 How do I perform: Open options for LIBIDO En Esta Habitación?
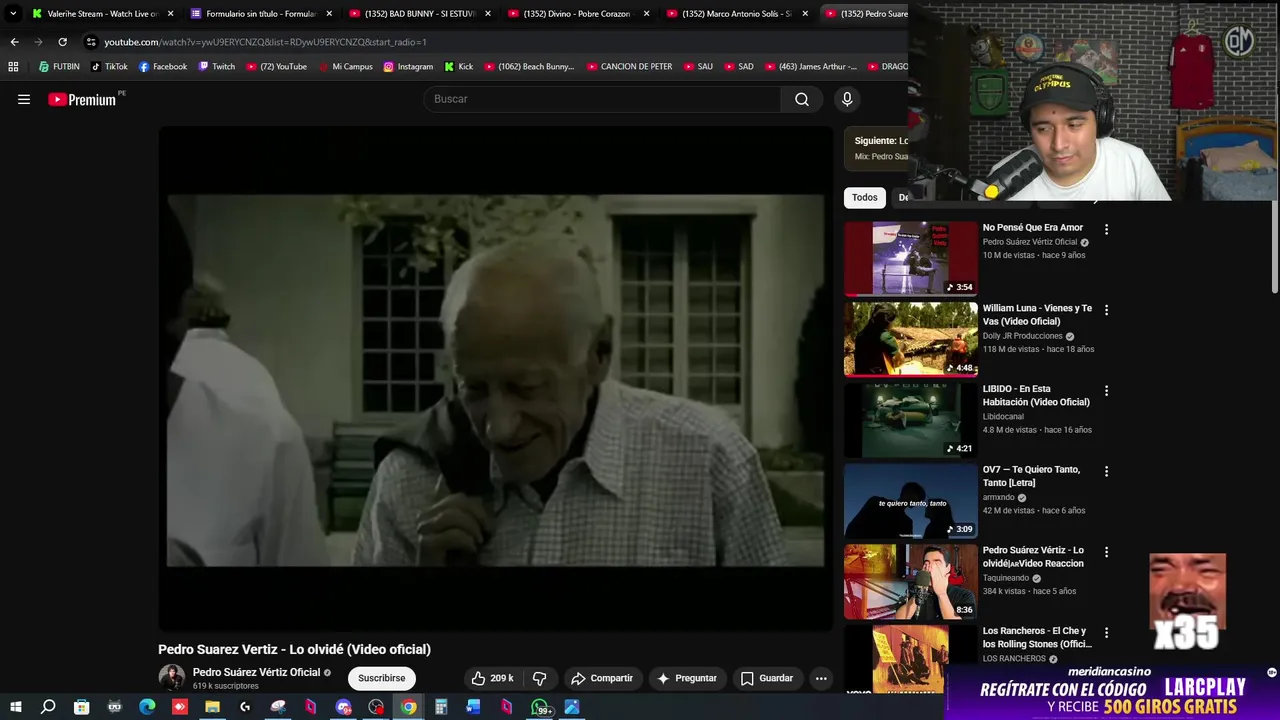pos(1106,391)
